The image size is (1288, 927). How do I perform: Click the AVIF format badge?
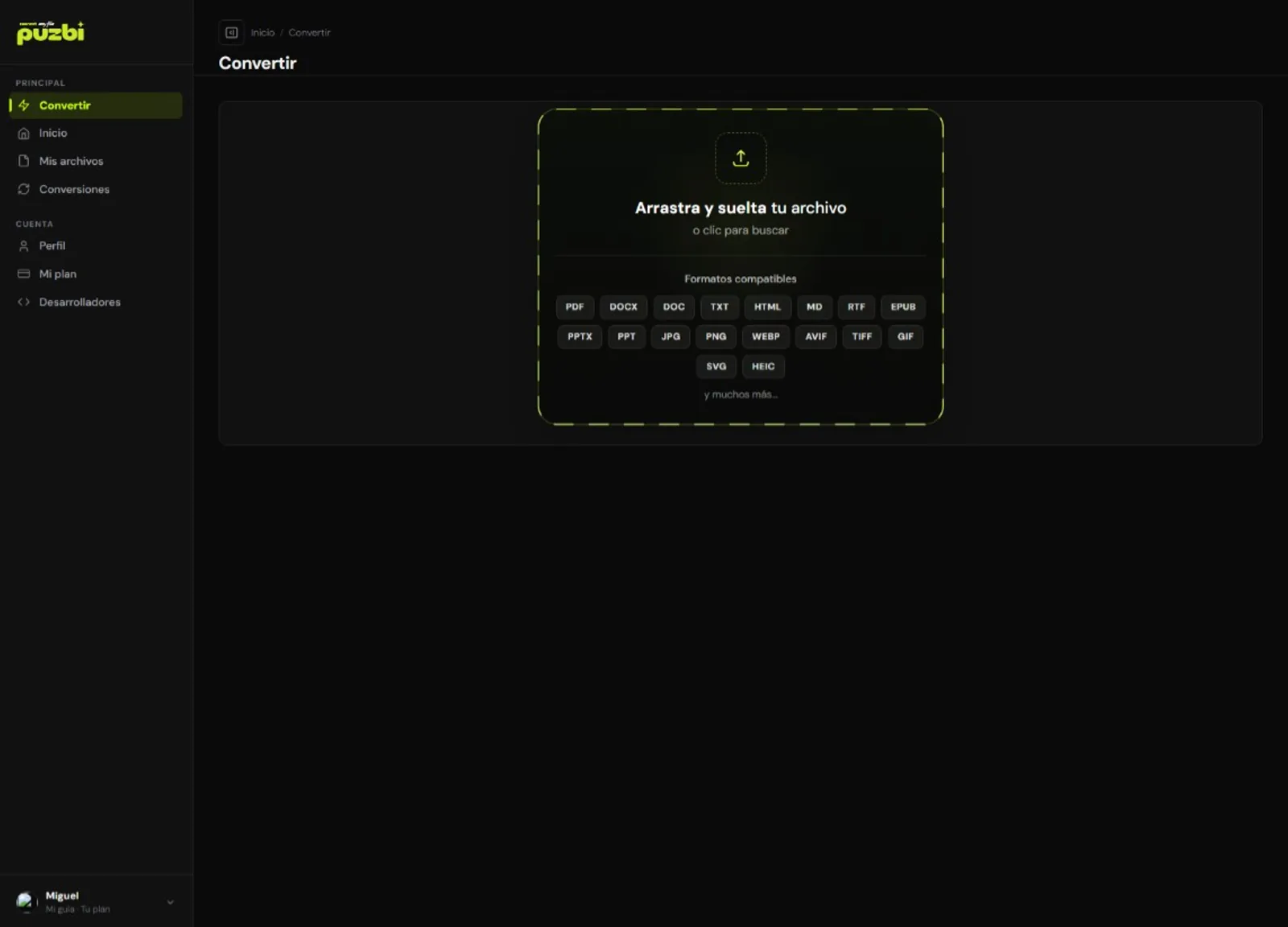pyautogui.click(x=816, y=336)
